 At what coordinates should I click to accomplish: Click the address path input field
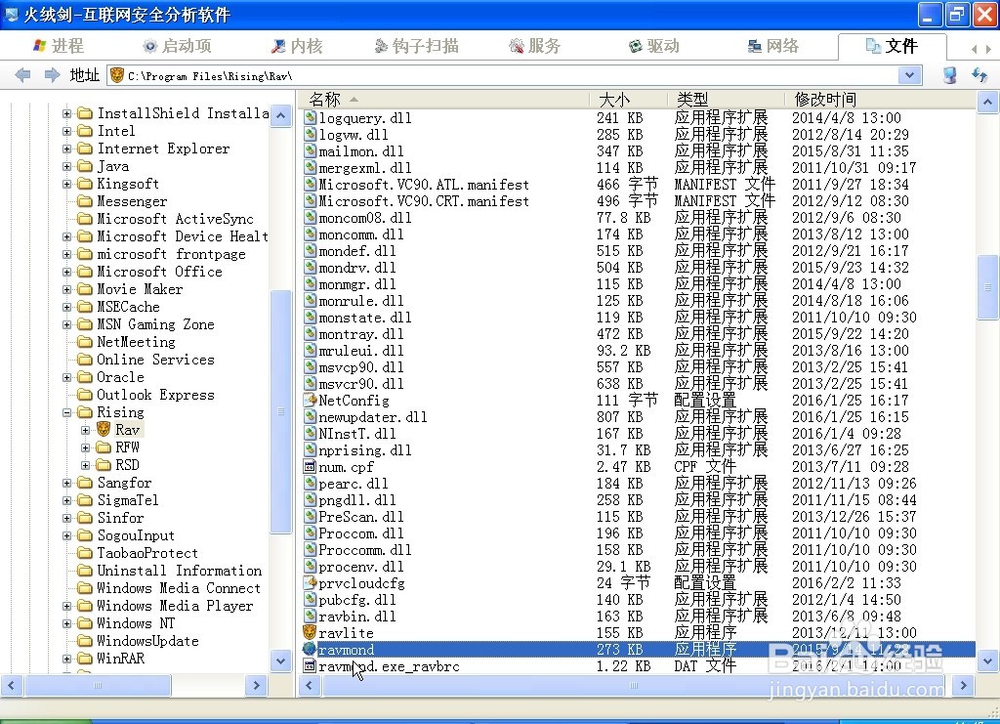(514, 76)
